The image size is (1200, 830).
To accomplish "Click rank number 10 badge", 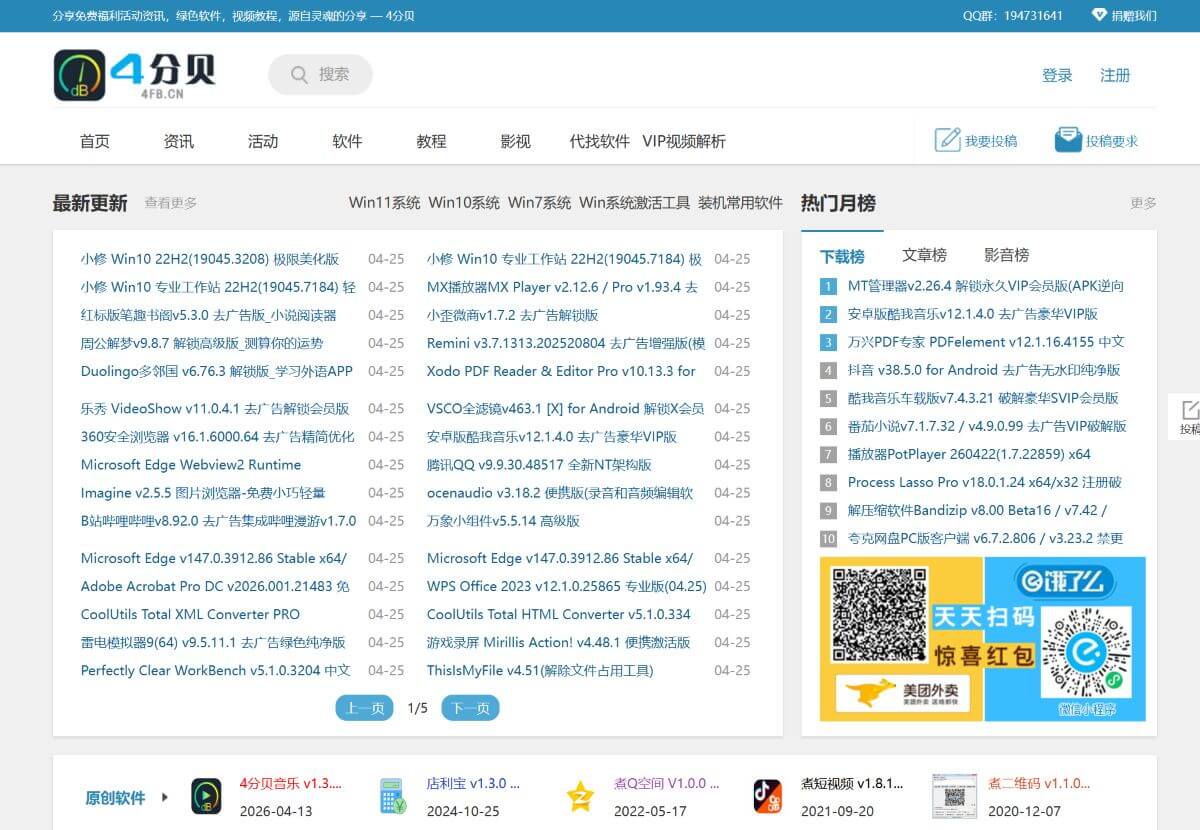I will (x=828, y=538).
